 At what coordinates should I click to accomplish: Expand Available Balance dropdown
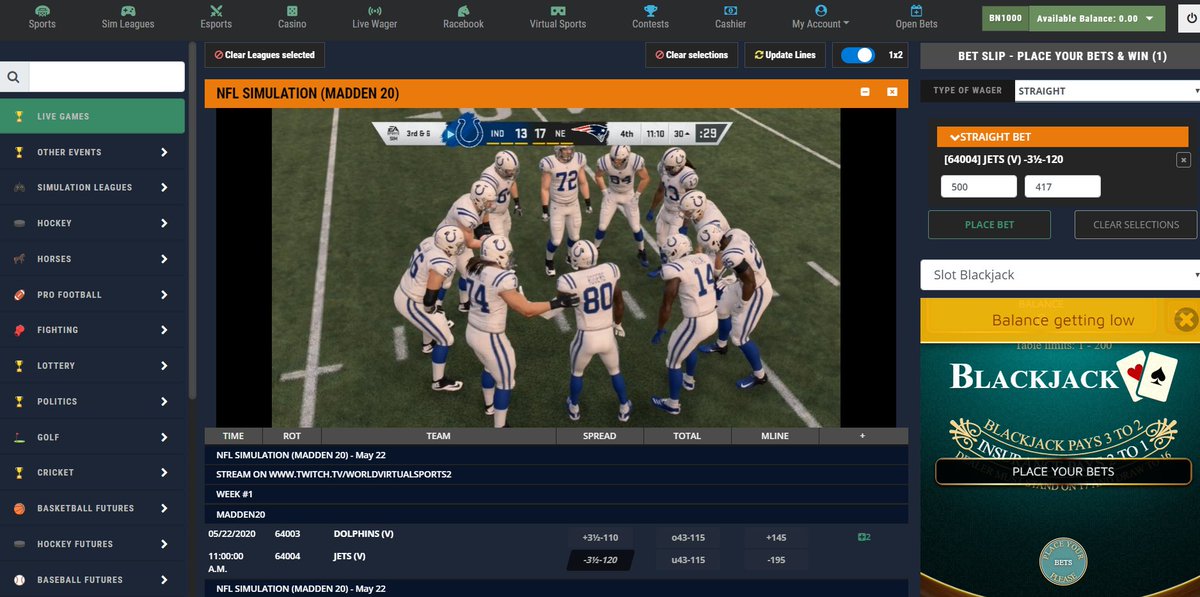[x=1097, y=18]
